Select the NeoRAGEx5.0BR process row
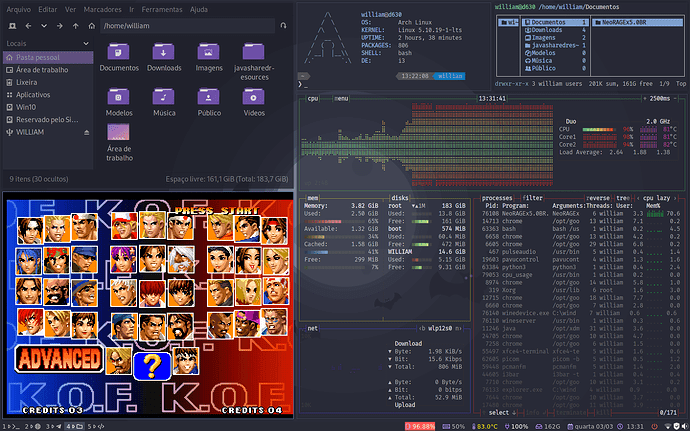 coord(581,214)
